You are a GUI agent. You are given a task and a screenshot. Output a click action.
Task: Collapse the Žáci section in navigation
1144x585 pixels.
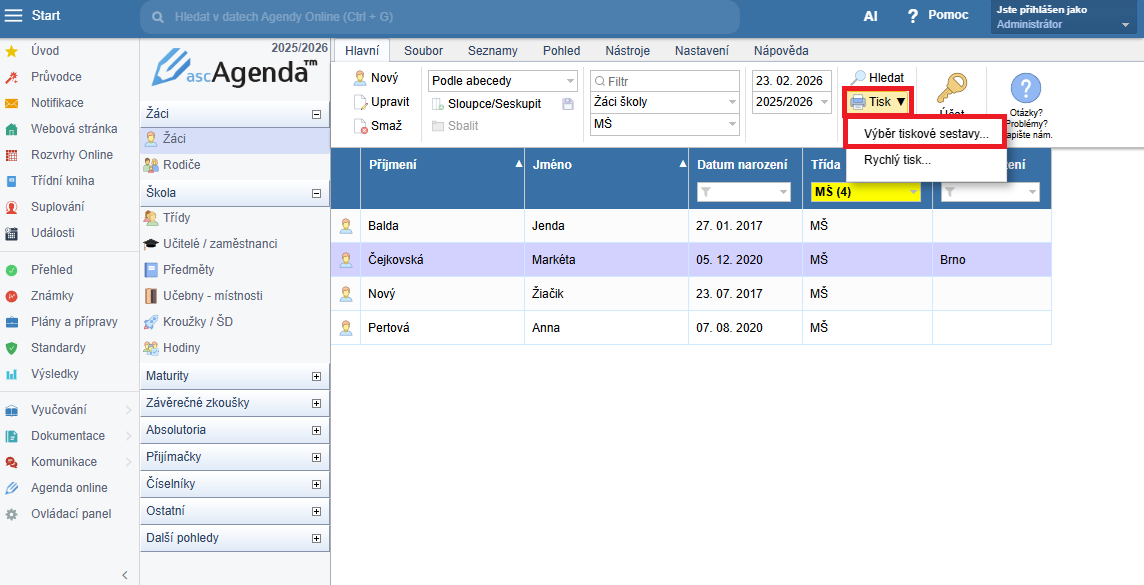(x=317, y=114)
